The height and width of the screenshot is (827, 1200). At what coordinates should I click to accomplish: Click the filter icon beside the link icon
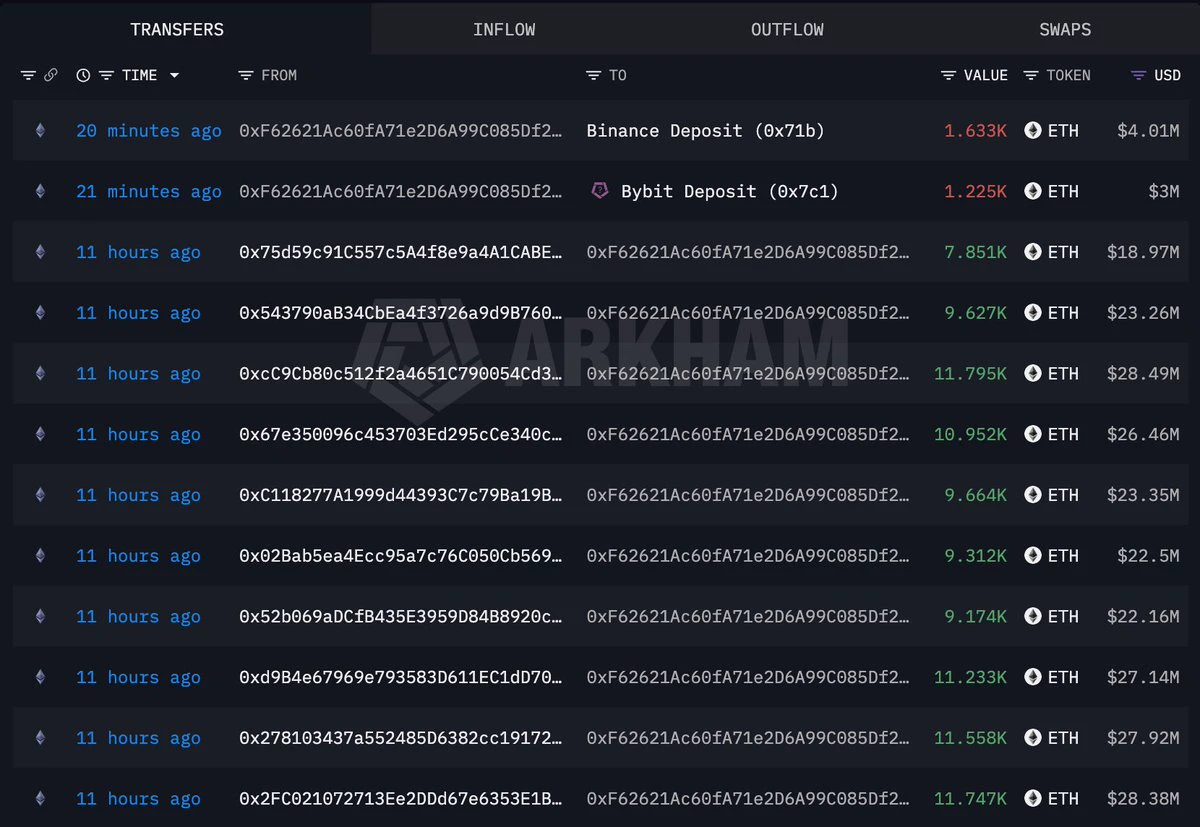tap(28, 75)
